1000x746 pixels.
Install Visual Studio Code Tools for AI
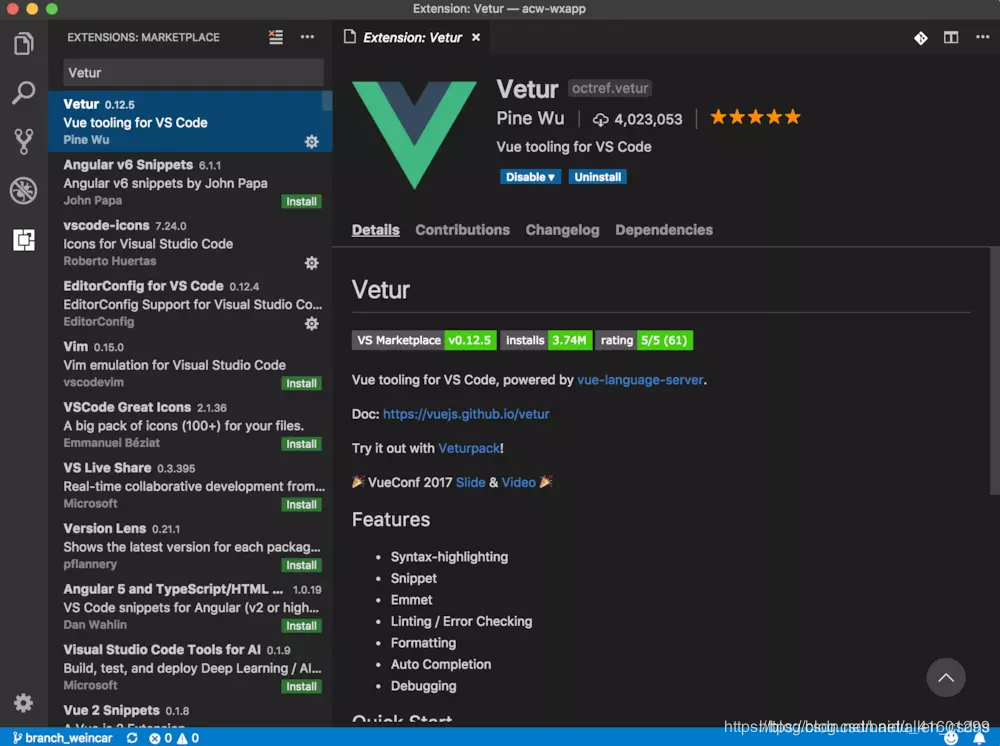tap(301, 686)
